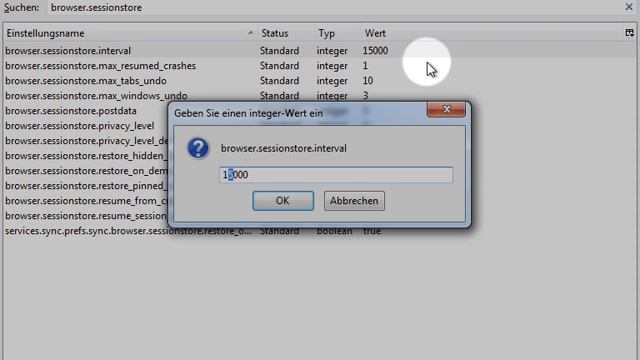Select browser.sessionstore.max_tabs_undo row
The image size is (640, 360).
(319, 81)
